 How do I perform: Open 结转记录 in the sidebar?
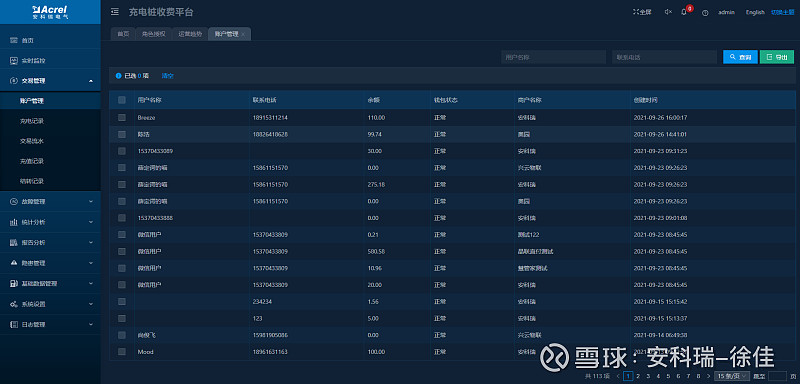coord(32,181)
